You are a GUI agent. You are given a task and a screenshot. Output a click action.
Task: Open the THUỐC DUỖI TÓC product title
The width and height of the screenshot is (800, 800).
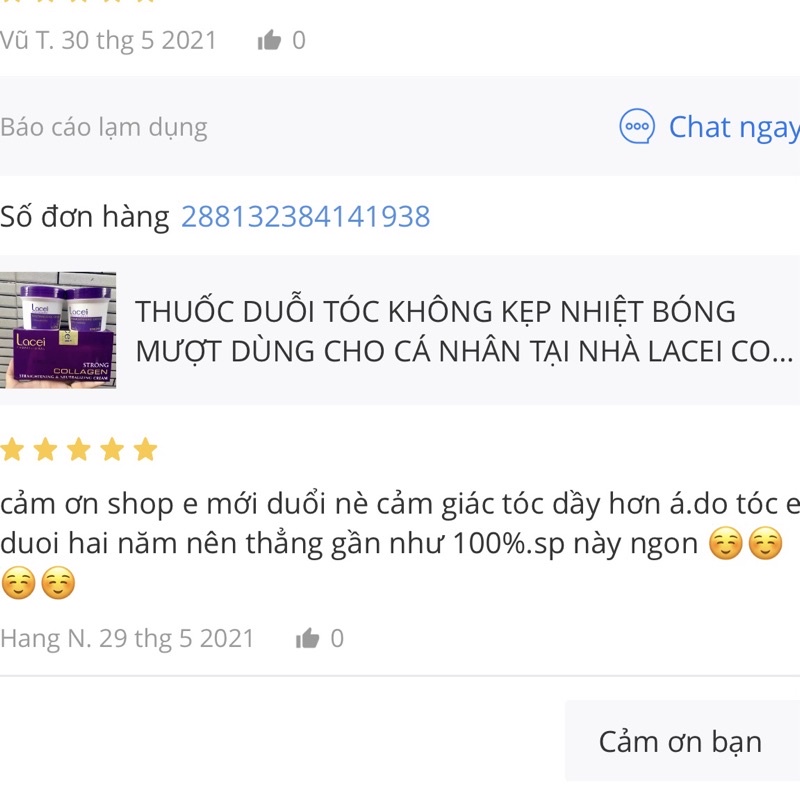(x=463, y=331)
